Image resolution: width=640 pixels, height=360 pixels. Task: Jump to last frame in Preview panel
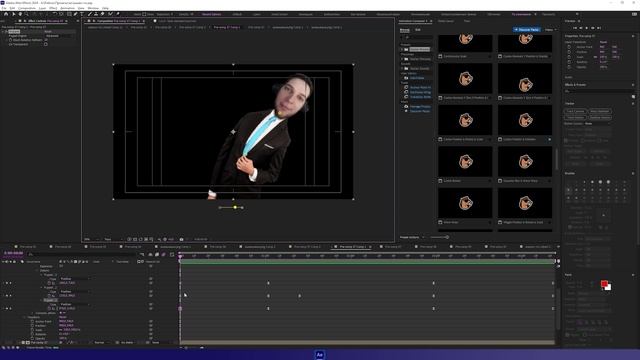pyautogui.click(x=599, y=28)
